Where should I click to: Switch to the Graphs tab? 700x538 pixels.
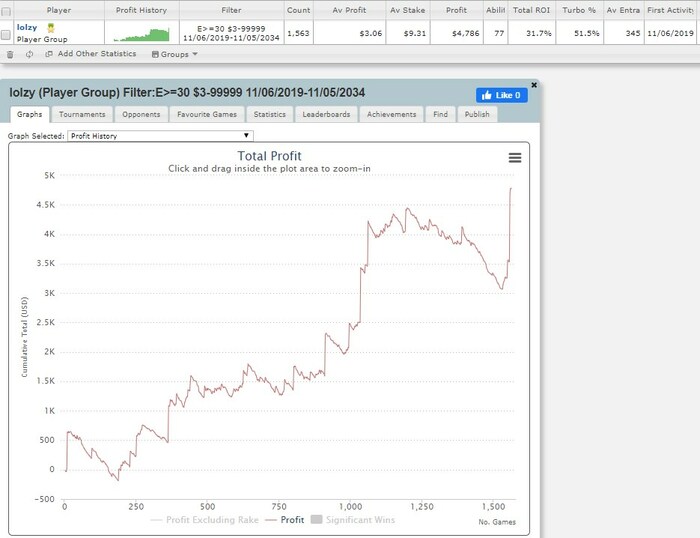pyautogui.click(x=29, y=114)
